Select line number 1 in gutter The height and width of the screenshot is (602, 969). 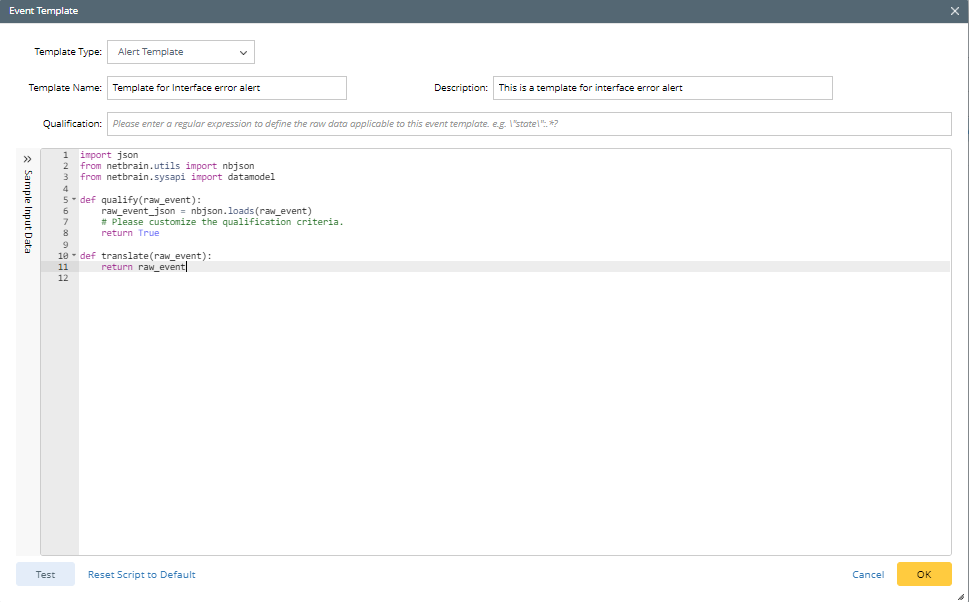64,155
